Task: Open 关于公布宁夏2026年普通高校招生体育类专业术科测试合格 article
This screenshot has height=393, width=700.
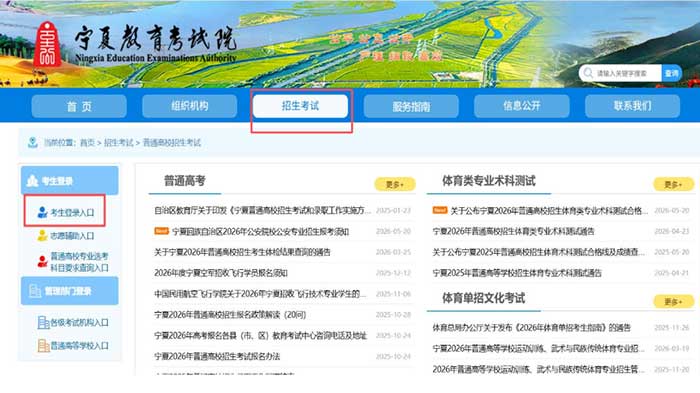Action: click(549, 210)
